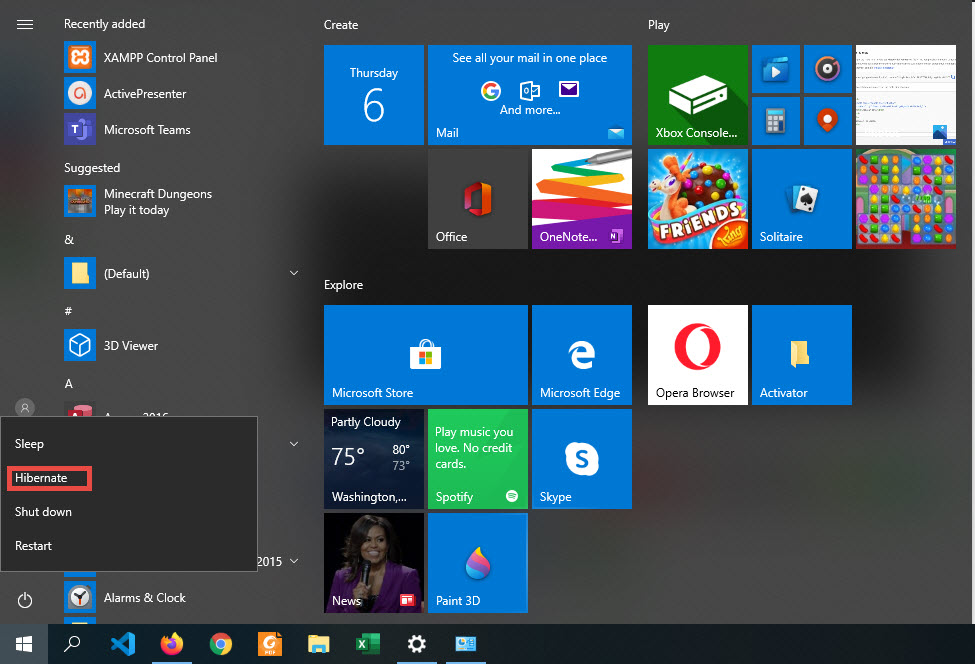This screenshot has height=664, width=975.
Task: Open XAMPP Control Panel from Recently added
Action: click(x=160, y=58)
